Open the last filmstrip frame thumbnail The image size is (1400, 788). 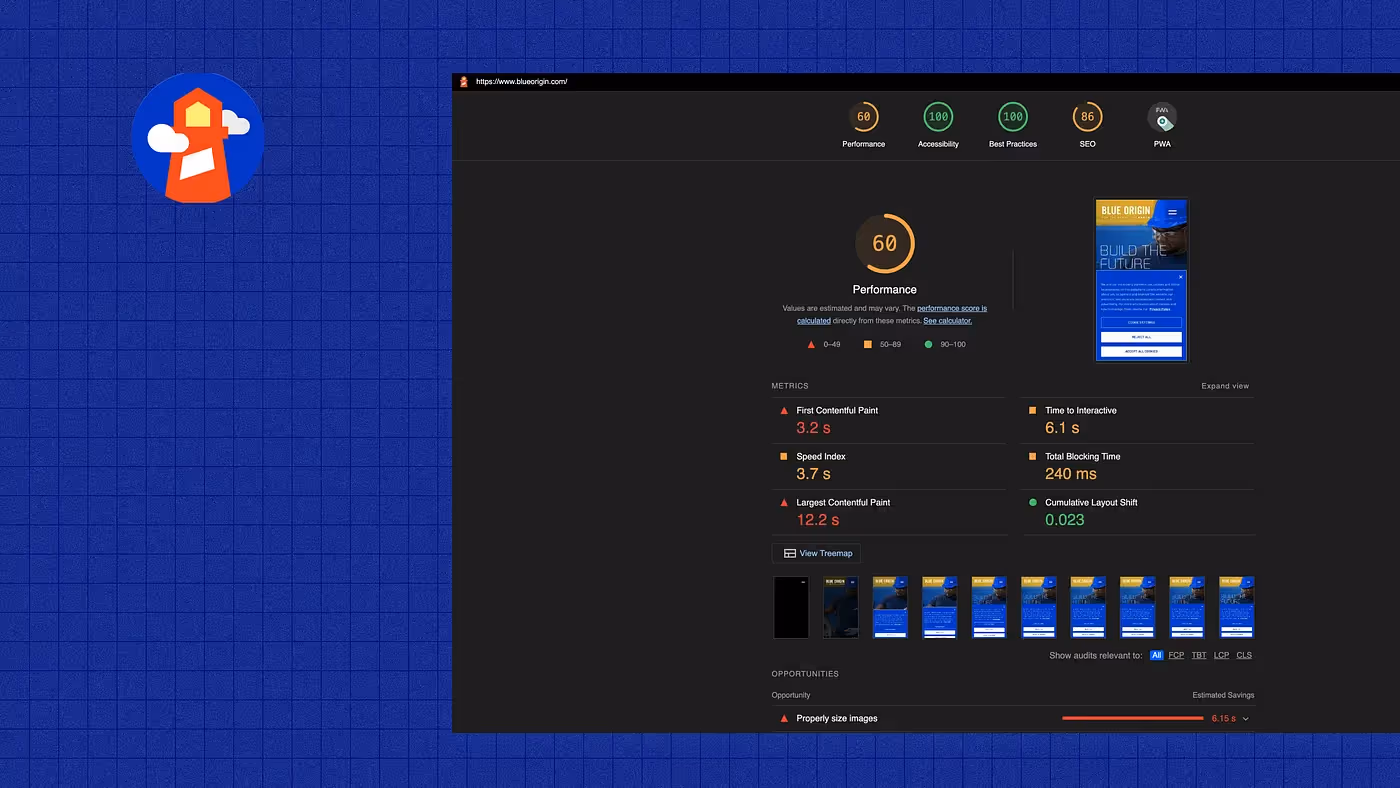tap(1237, 607)
